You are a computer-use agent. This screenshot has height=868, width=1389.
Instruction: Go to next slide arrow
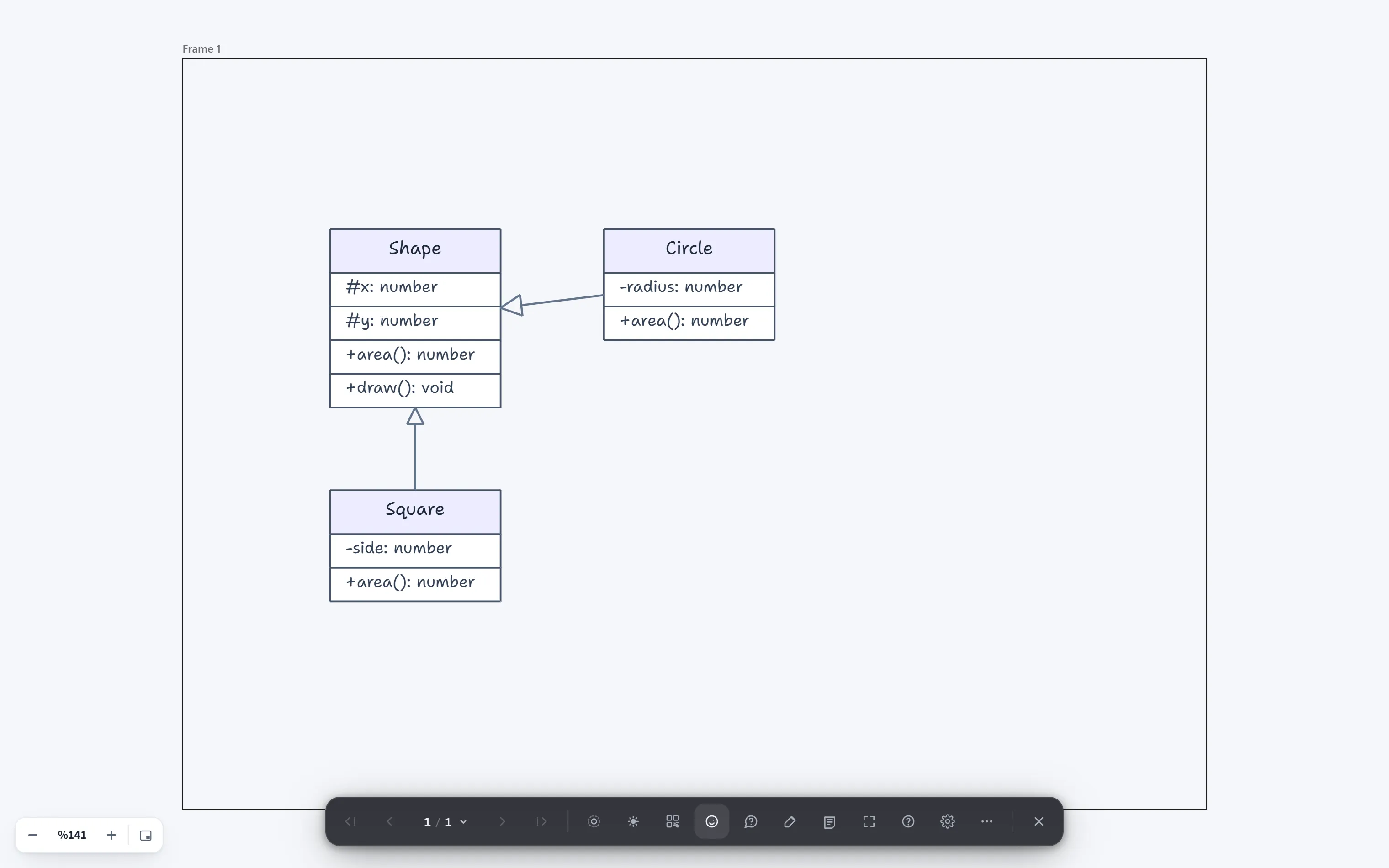pyautogui.click(x=502, y=821)
